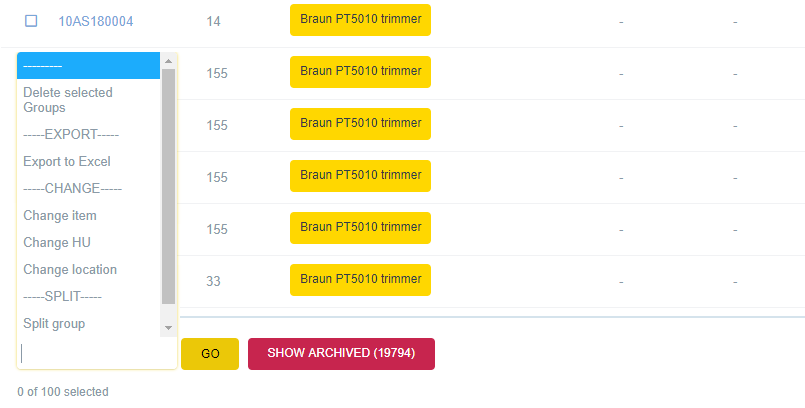Click the GO button
The height and width of the screenshot is (408, 805).
[210, 354]
